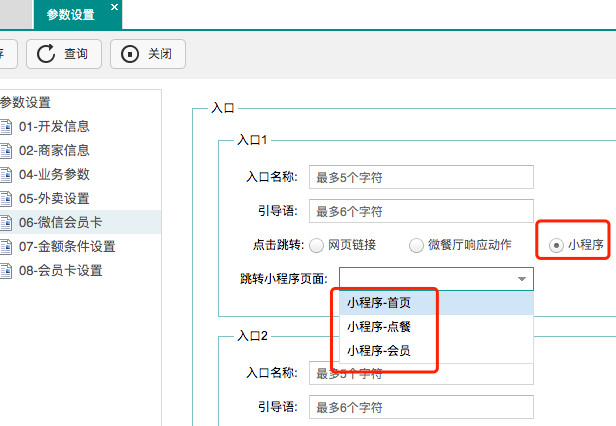Open 06-微信会员卡 in the settings tree
The width and height of the screenshot is (616, 426).
pyautogui.click(x=60, y=222)
